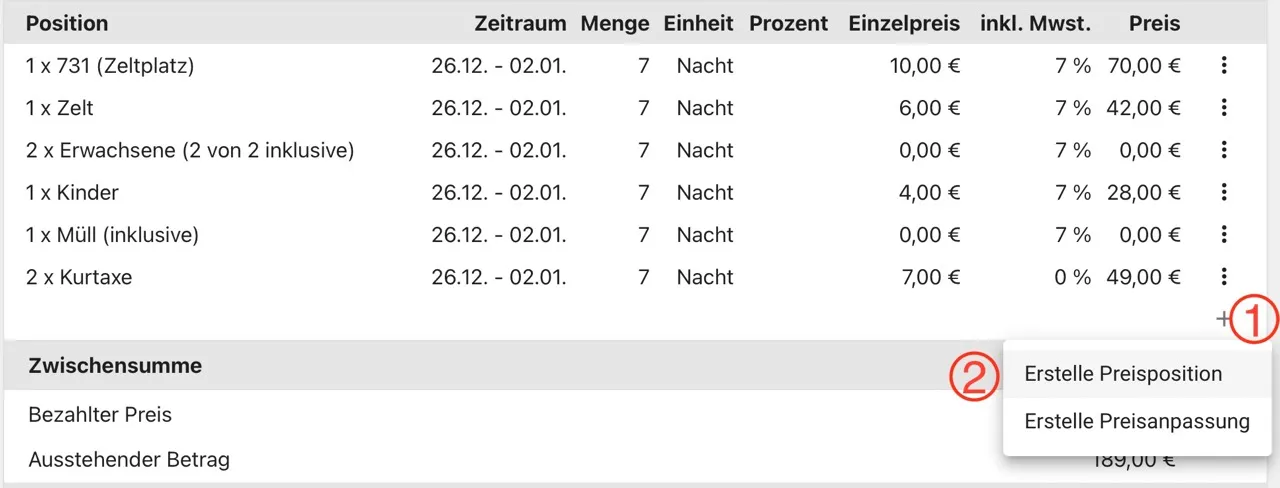Viewport: 1280px width, 488px height.
Task: Select the 1 x 731 (Zeltplatz) position
Action: point(110,66)
